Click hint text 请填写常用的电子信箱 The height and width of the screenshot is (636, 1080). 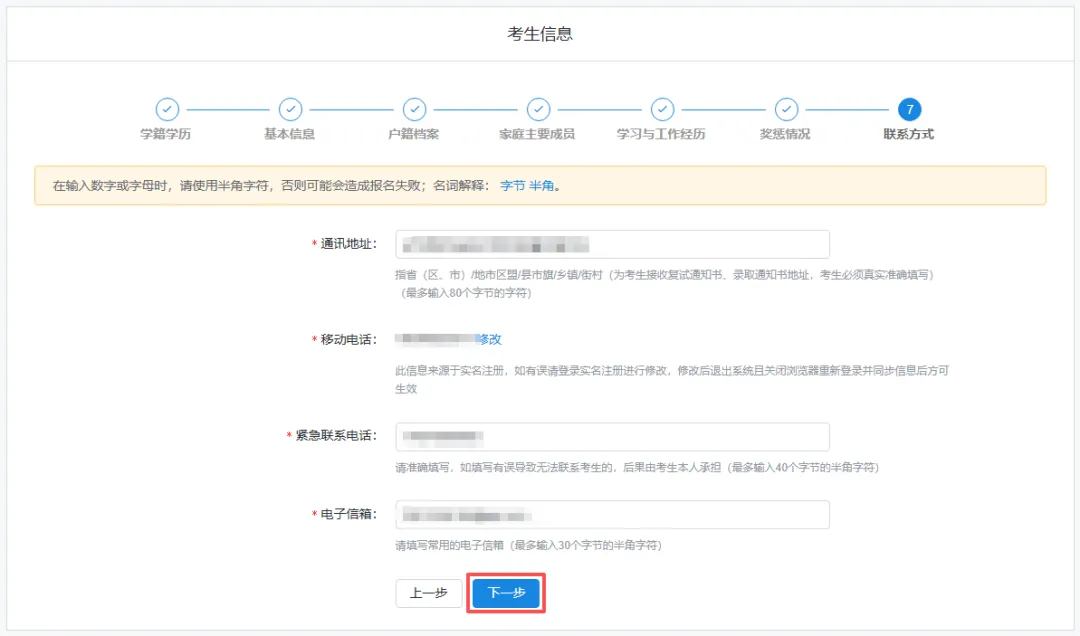[x=528, y=545]
